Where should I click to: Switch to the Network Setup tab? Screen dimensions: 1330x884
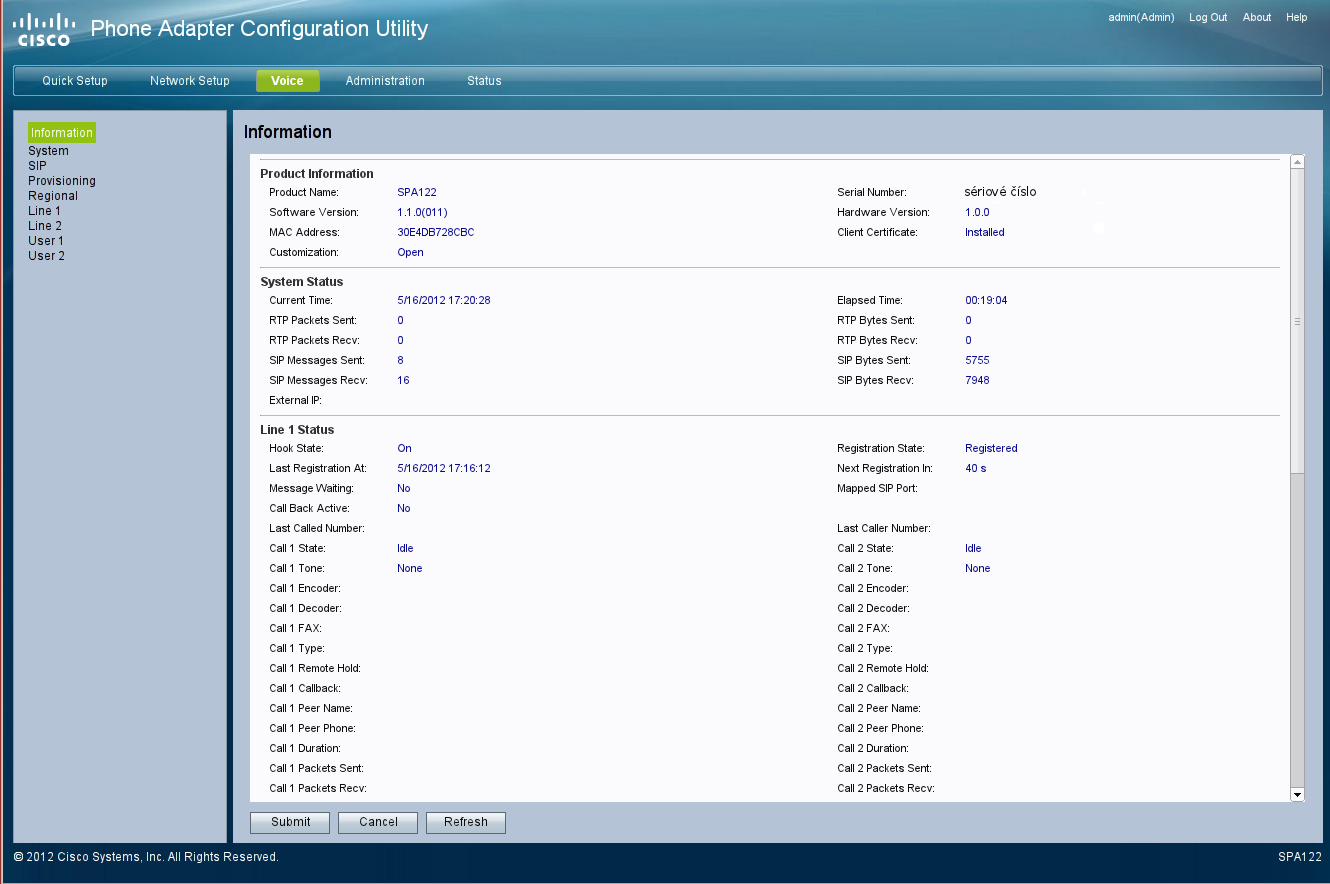tap(189, 81)
